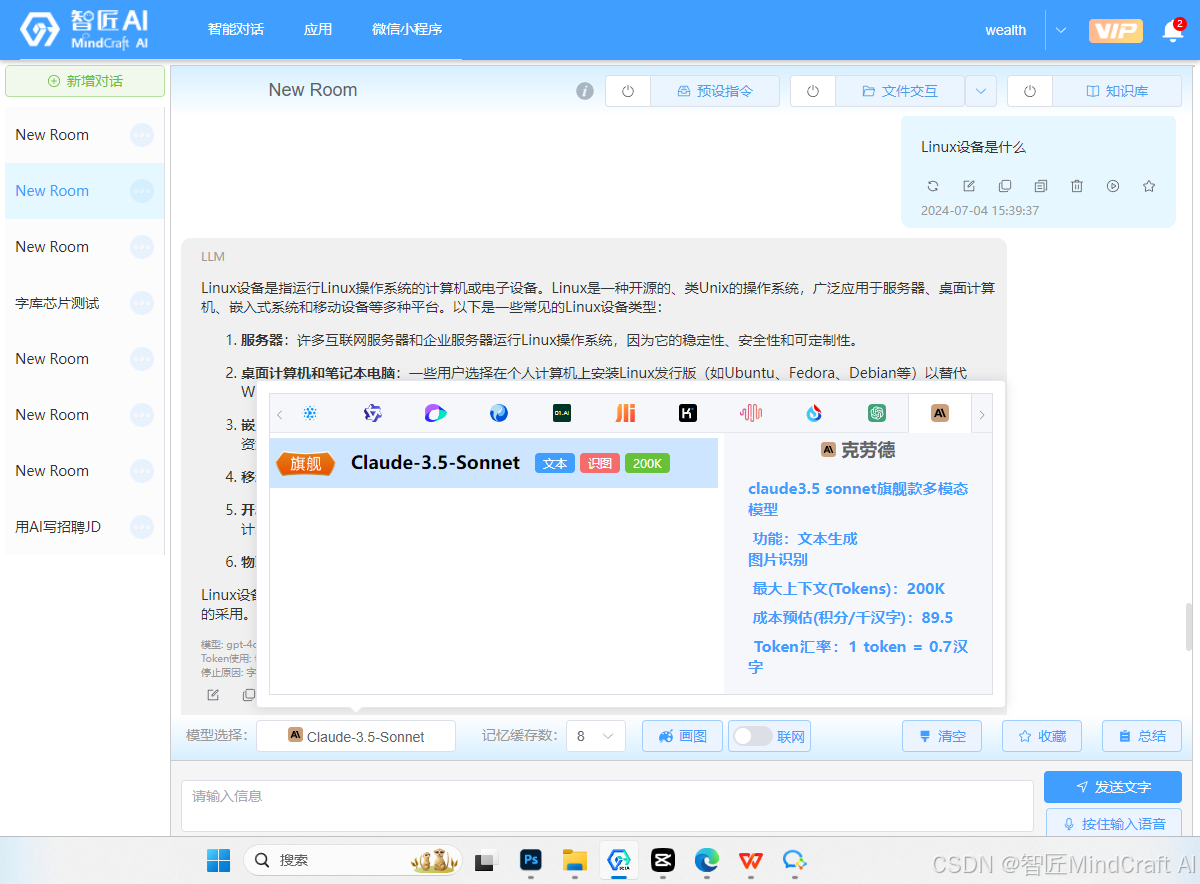Image resolution: width=1200 pixels, height=884 pixels.
Task: Open the room info icon beside New Room
Action: tap(585, 91)
